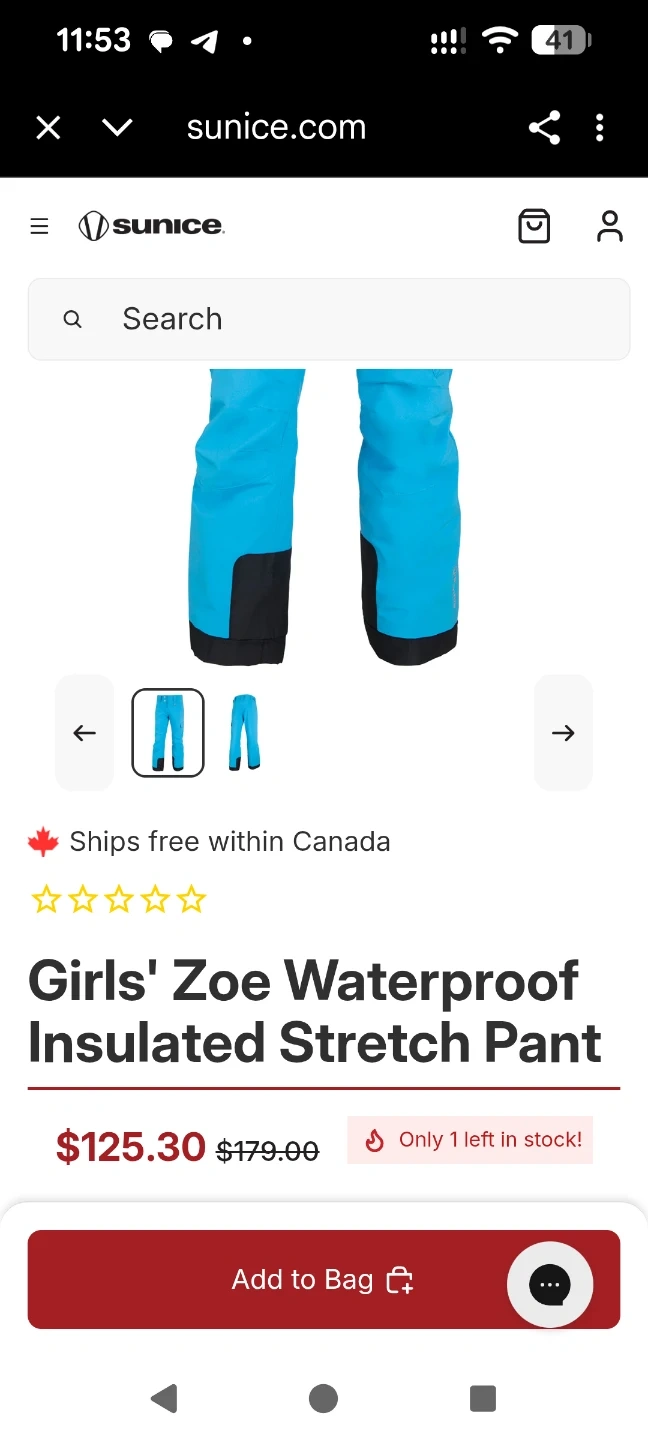Tap the Android back navigation button

coord(164,1398)
